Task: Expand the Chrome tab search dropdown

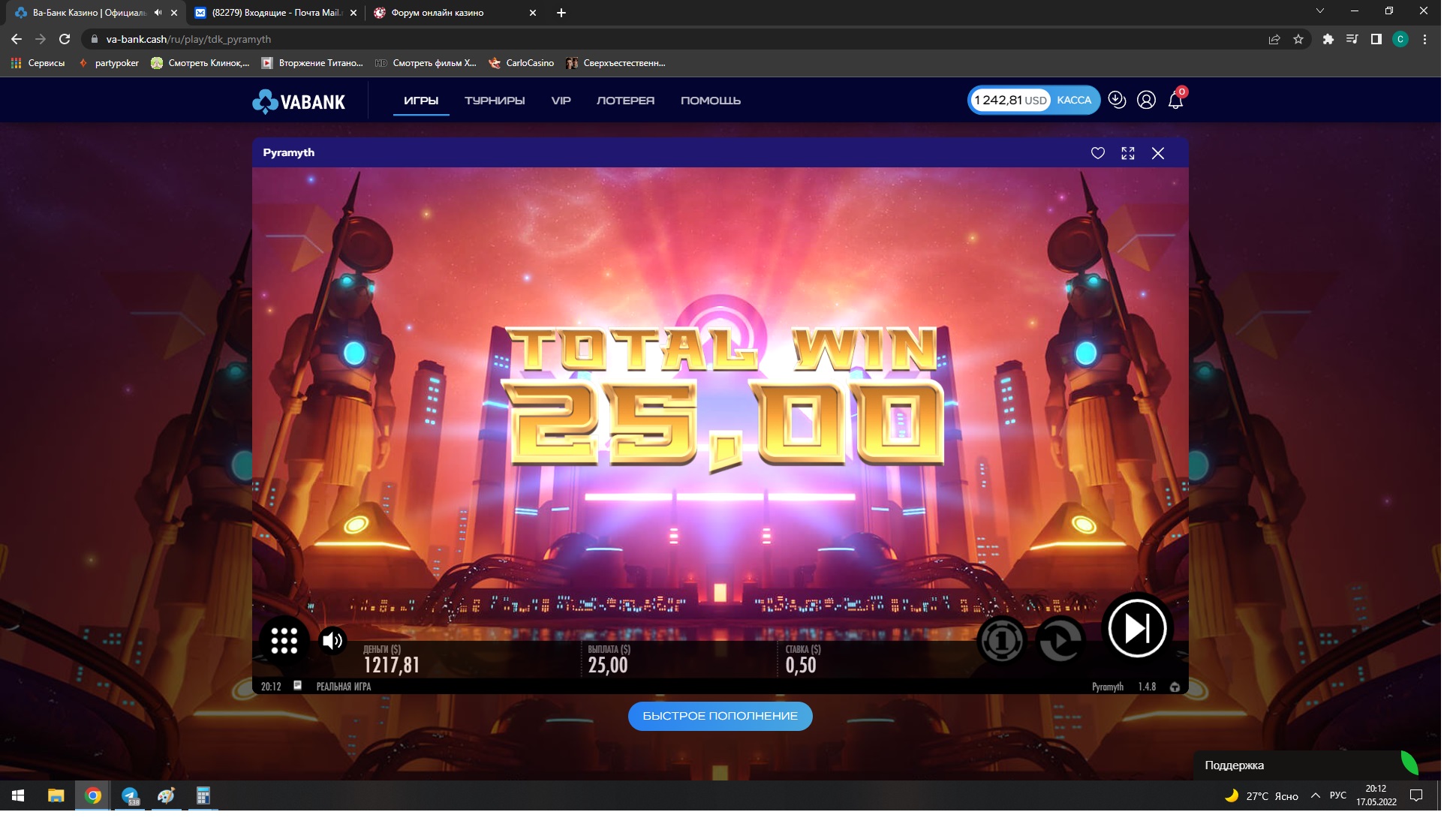Action: pos(1319,11)
